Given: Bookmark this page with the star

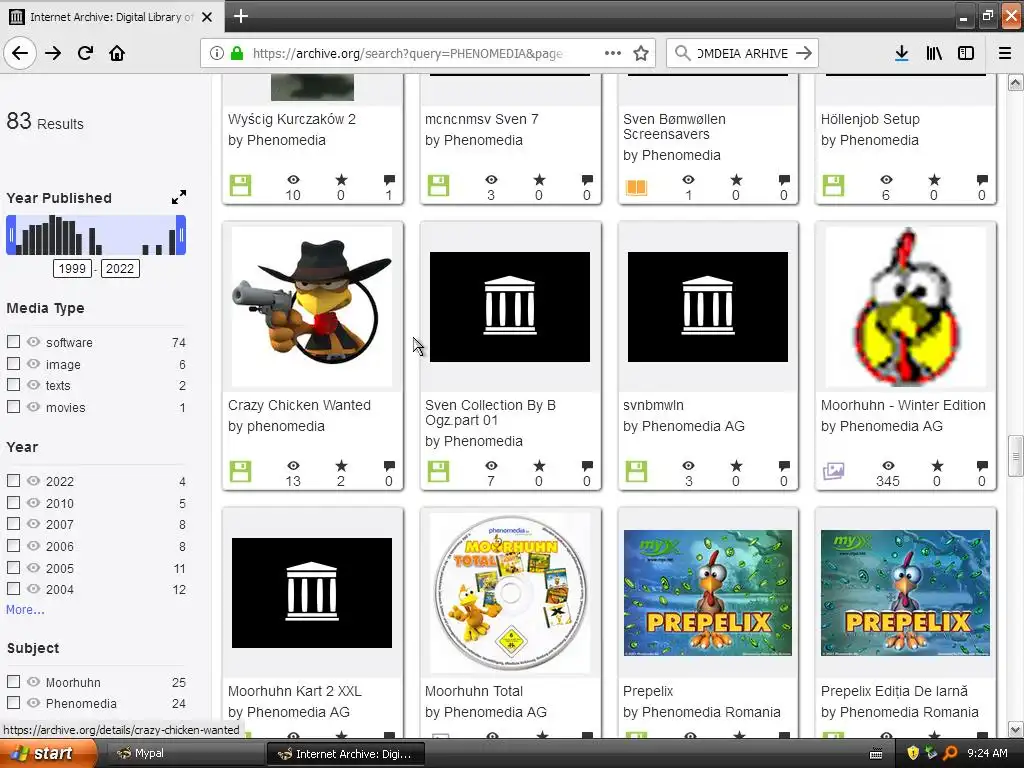Looking at the screenshot, I should pyautogui.click(x=641, y=53).
